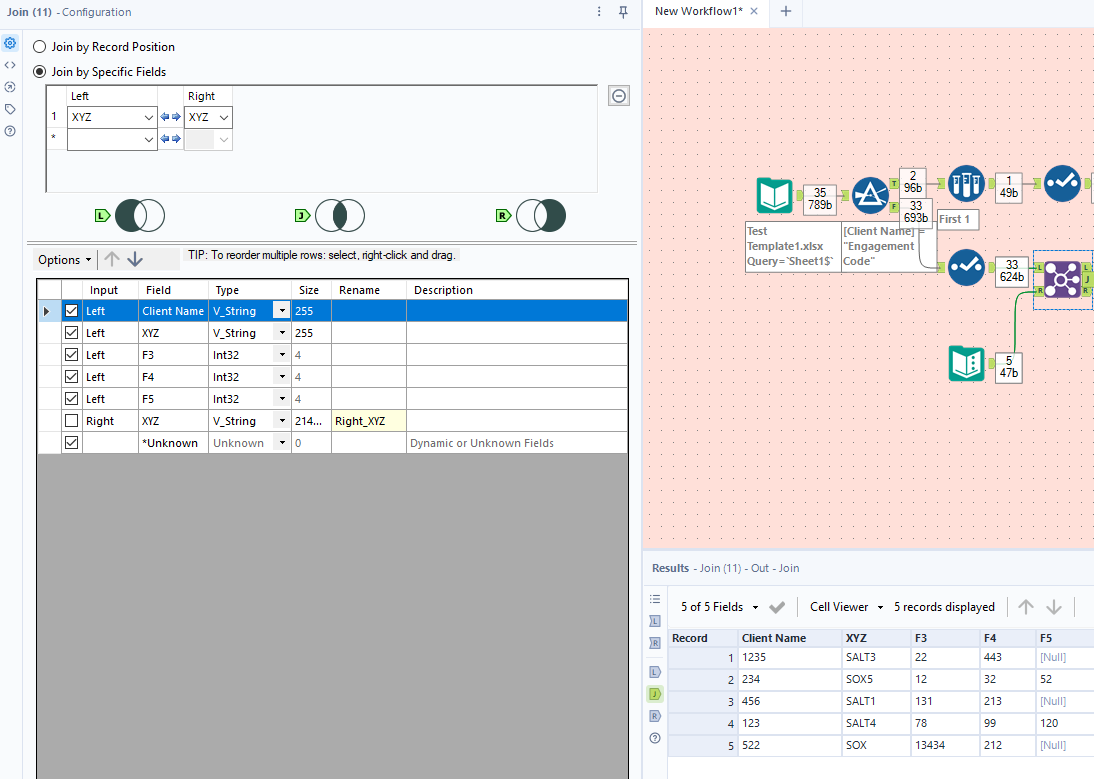Switch to New Workflow1 tab

click(698, 11)
